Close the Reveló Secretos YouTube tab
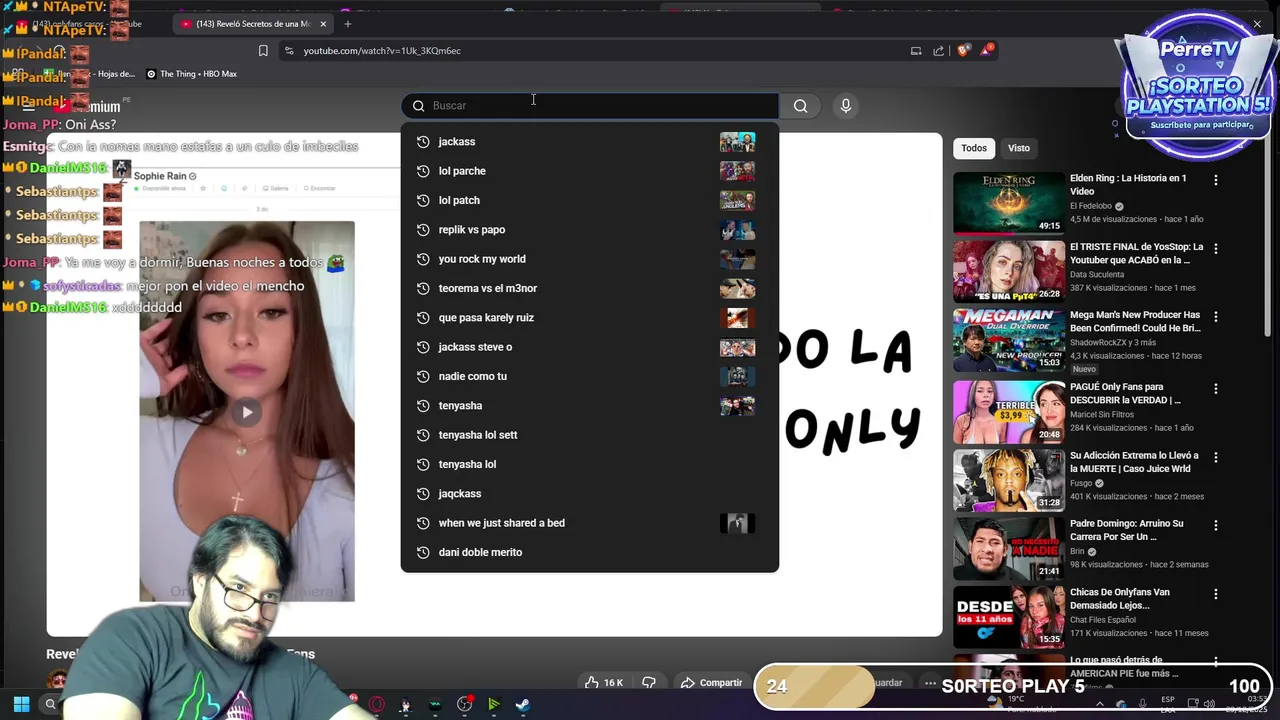 tap(323, 24)
